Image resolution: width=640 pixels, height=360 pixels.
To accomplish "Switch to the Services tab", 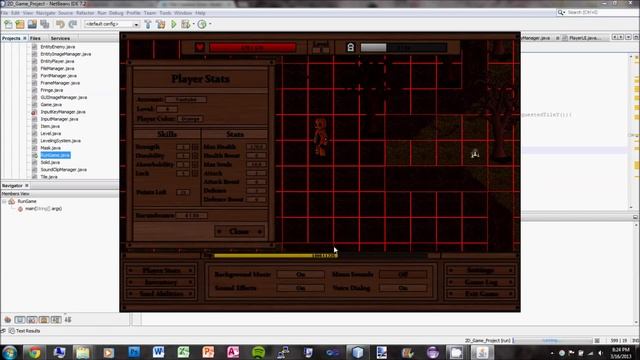I will coord(60,38).
